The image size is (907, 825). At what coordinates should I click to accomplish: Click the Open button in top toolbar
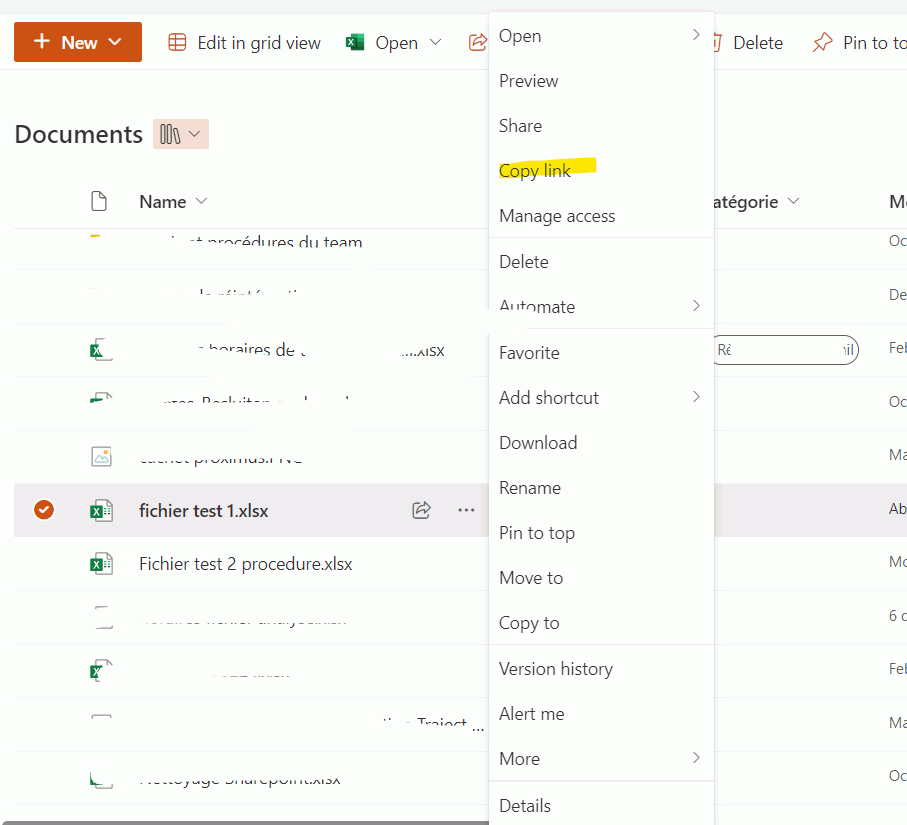[x=395, y=42]
